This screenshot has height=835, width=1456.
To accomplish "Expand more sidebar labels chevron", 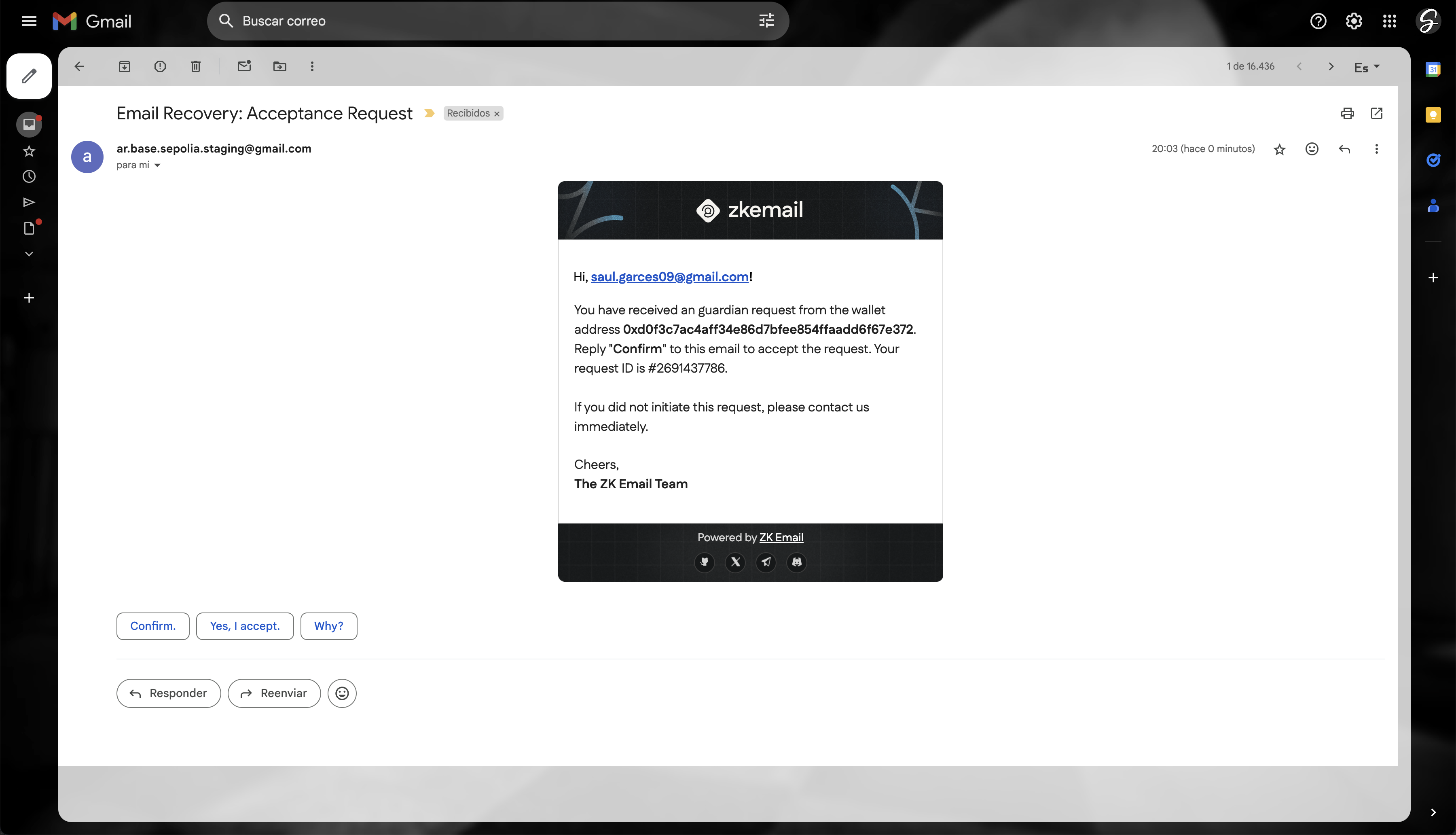I will pos(29,254).
